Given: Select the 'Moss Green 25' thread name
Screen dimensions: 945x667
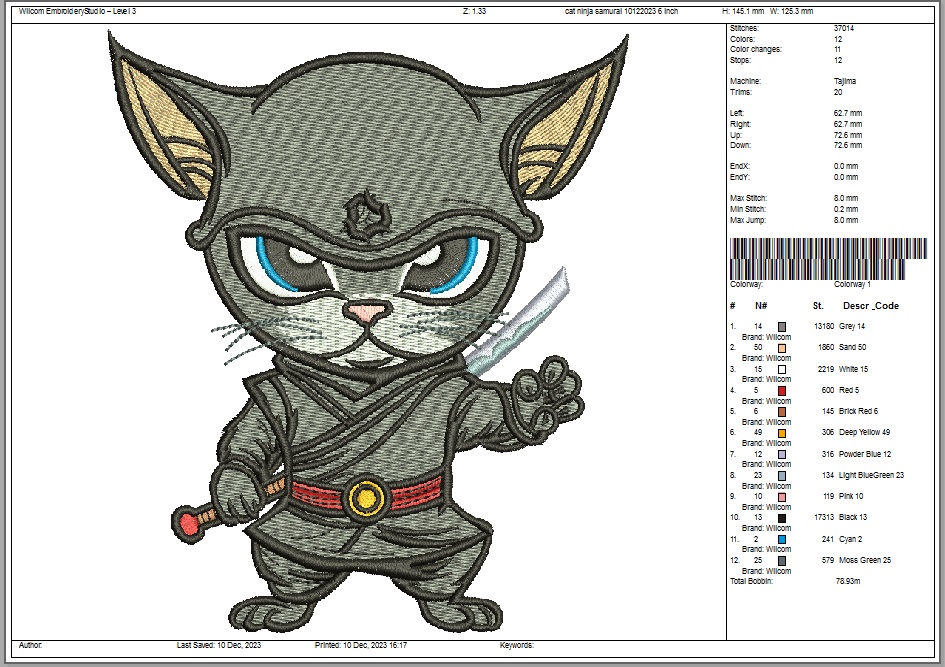Looking at the screenshot, I should pyautogui.click(x=865, y=560).
